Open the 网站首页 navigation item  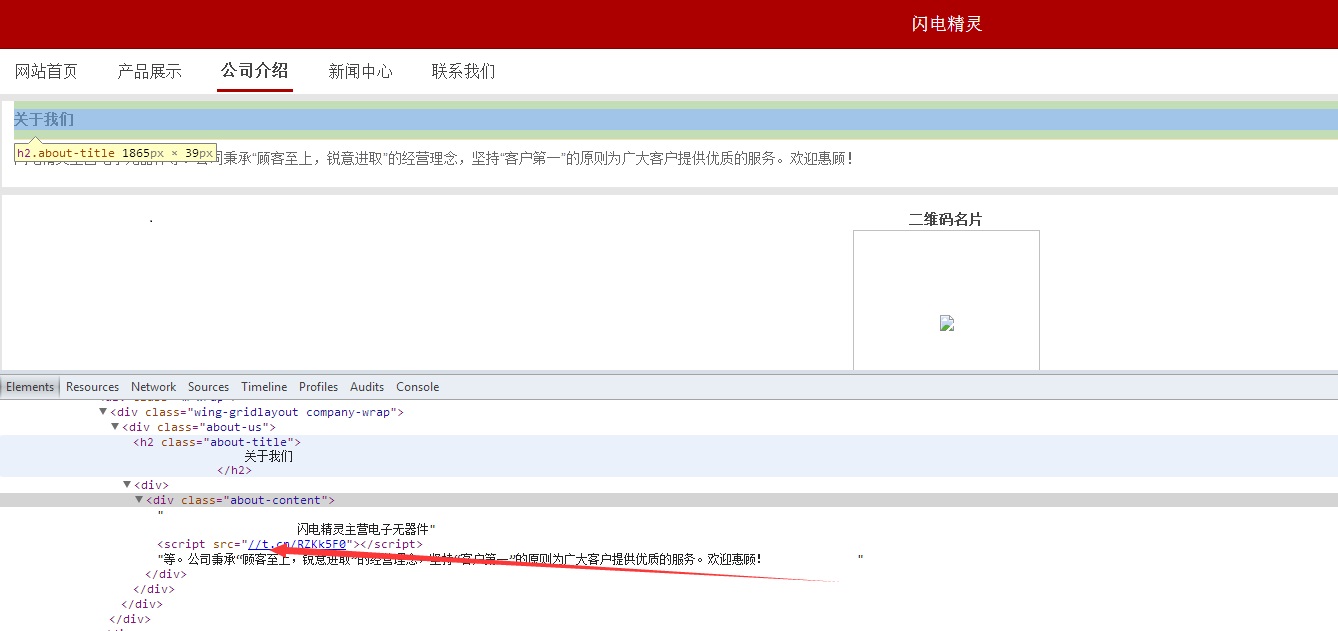pyautogui.click(x=46, y=71)
